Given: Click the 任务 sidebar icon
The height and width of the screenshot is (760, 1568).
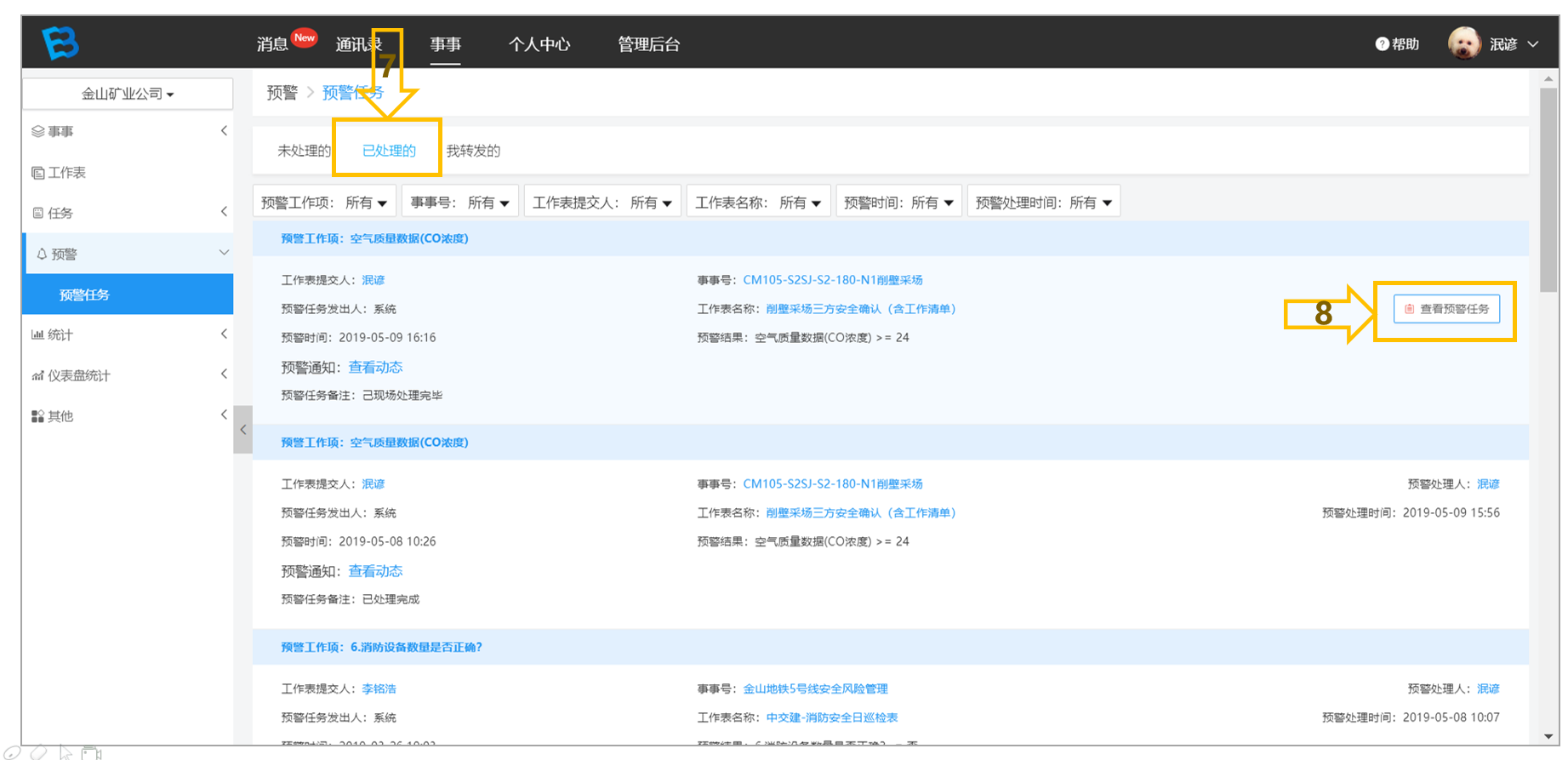Looking at the screenshot, I should coord(37,213).
